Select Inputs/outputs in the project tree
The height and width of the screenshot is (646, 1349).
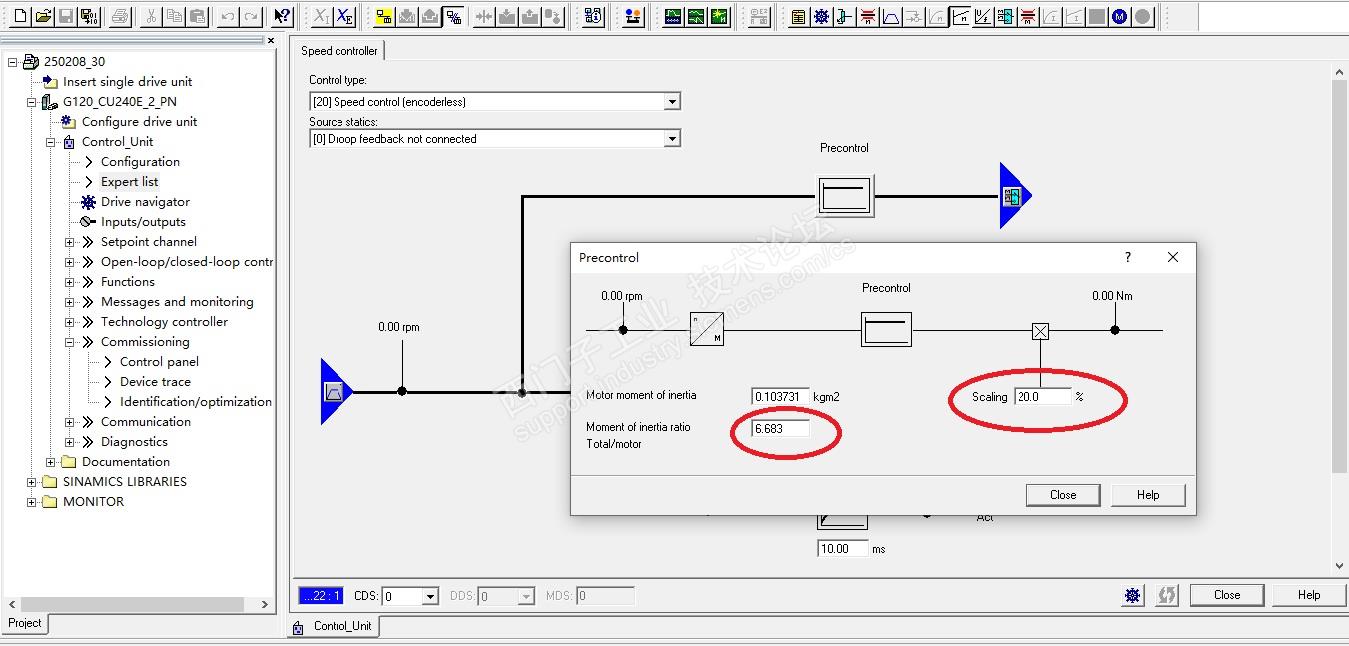[143, 222]
